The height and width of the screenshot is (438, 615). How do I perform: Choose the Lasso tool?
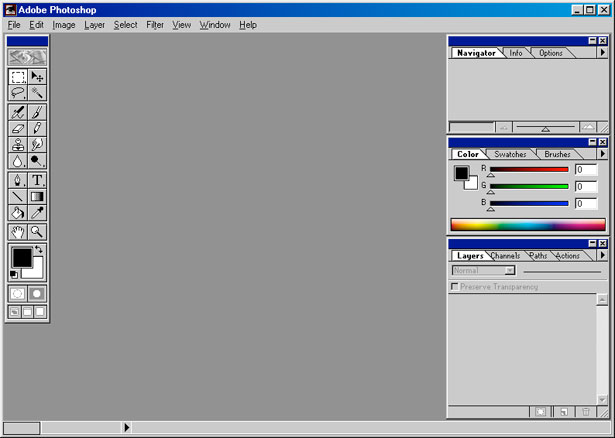[x=18, y=93]
